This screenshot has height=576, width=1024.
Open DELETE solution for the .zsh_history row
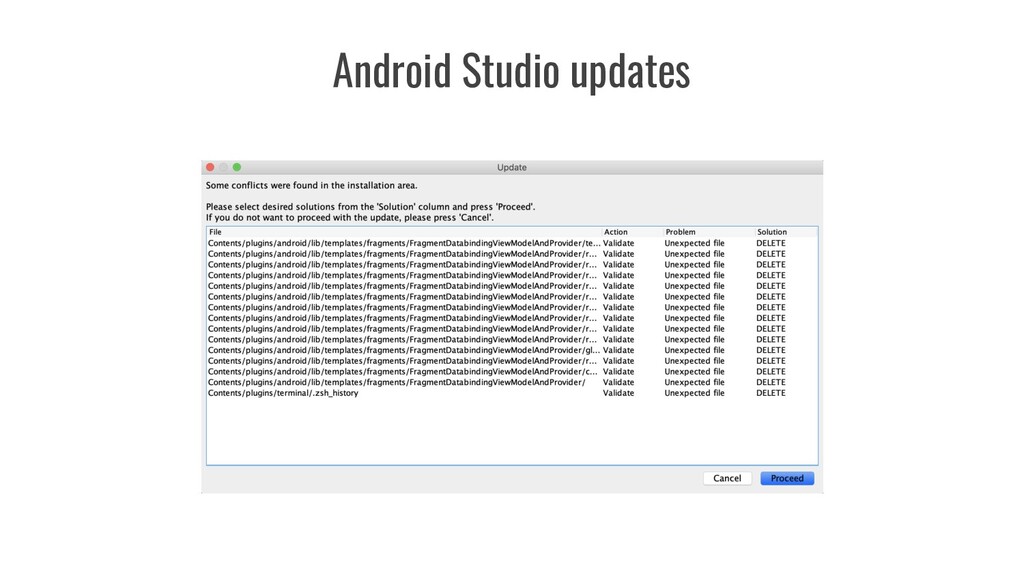771,393
